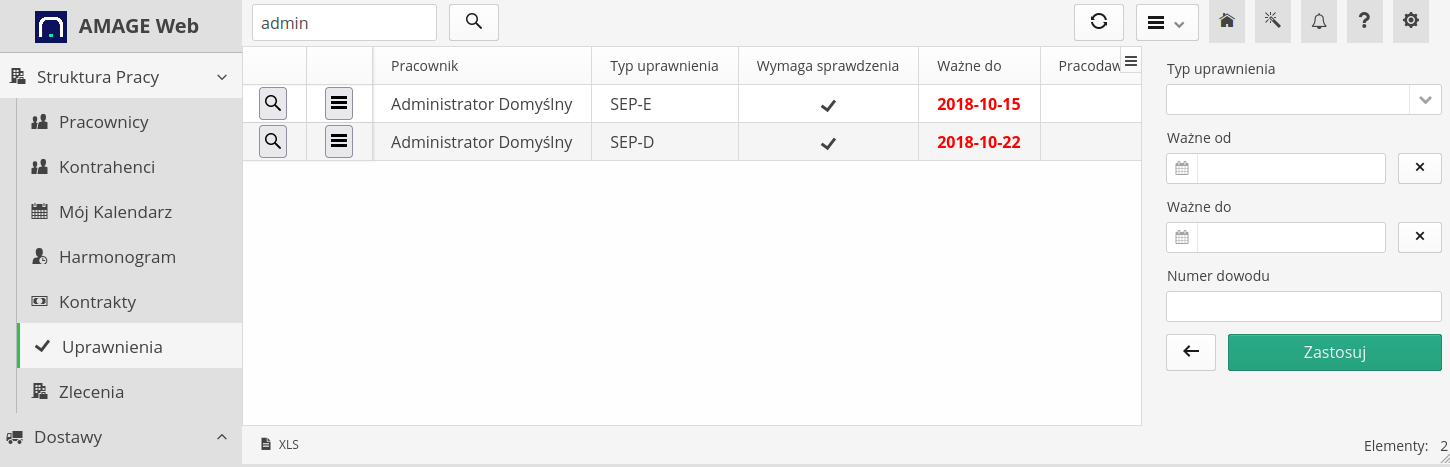Screen dimensions: 1450x467
Task: Collapse the Struktura Pracy section
Action: coord(222,77)
